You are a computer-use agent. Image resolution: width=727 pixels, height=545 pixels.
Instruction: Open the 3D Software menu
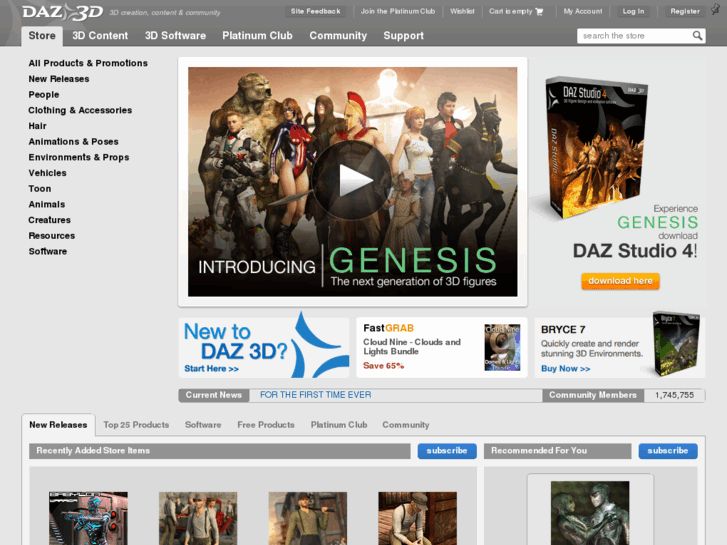[x=175, y=36]
